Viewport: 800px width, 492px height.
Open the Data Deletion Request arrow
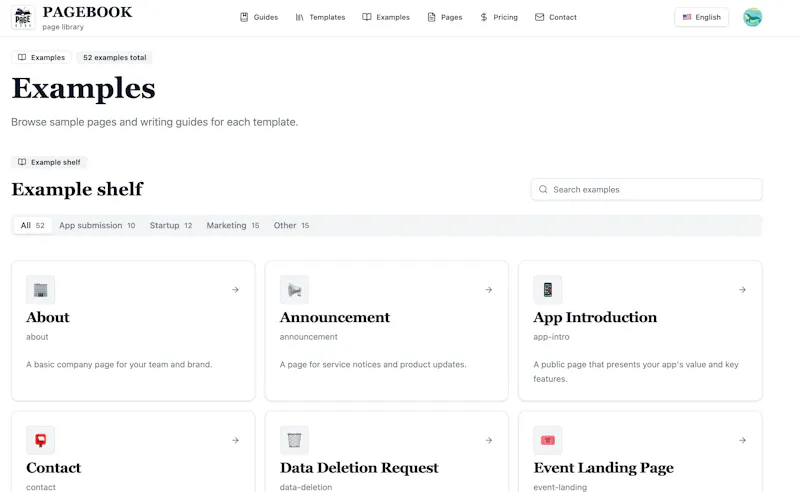coord(489,440)
